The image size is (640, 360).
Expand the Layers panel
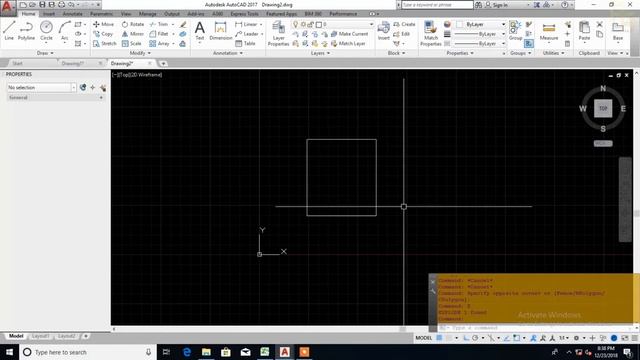click(320, 53)
